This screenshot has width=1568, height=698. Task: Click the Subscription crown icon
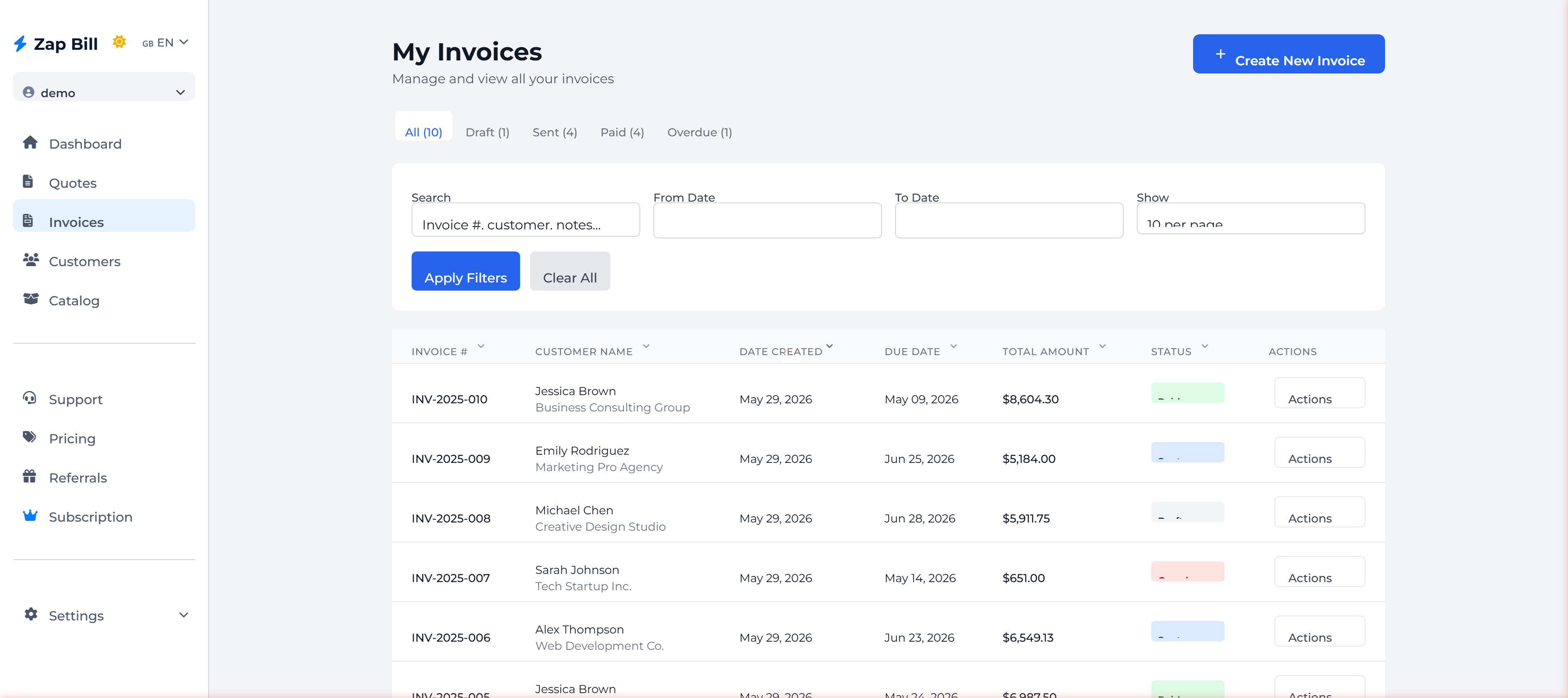click(x=31, y=516)
